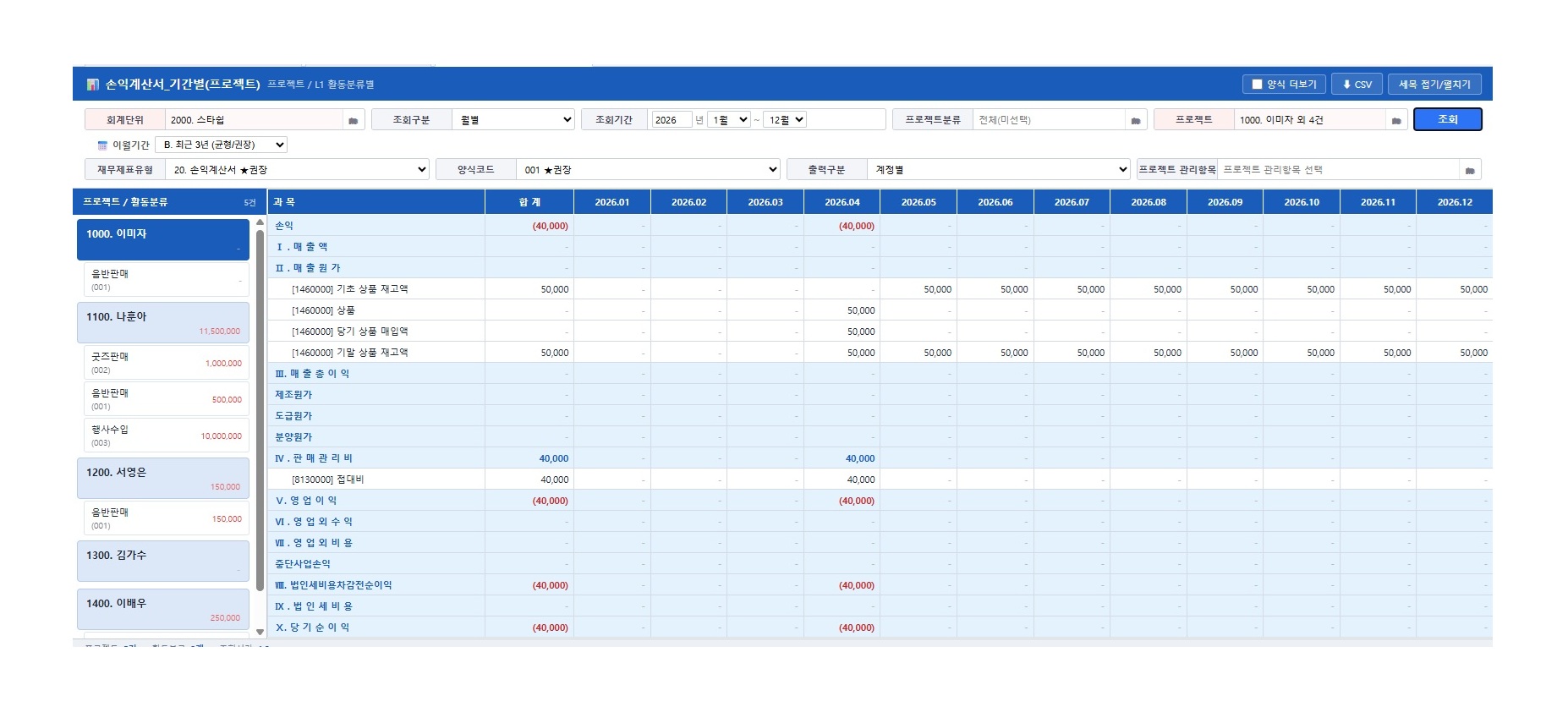The width and height of the screenshot is (1568, 707).
Task: Click the 세목 접기/펼치기 button
Action: 1434,85
